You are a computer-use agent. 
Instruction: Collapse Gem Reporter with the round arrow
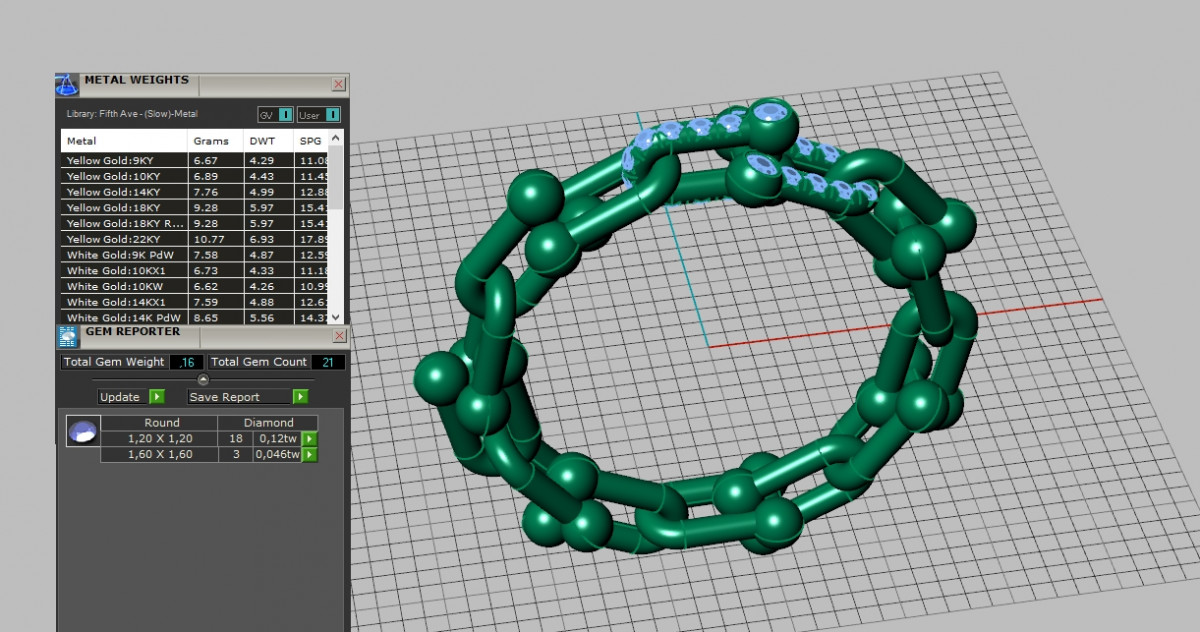click(203, 380)
